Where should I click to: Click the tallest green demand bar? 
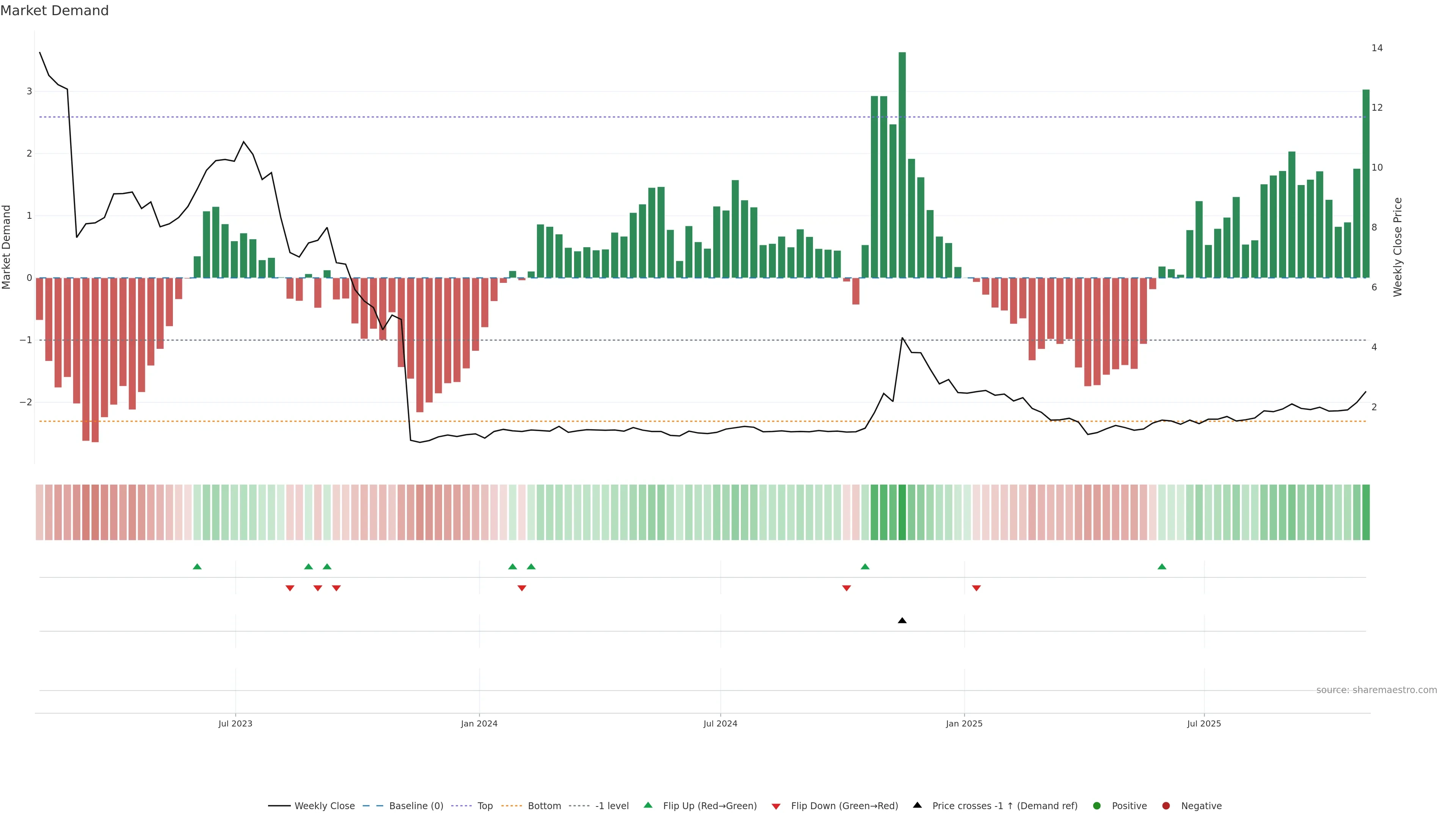click(902, 164)
